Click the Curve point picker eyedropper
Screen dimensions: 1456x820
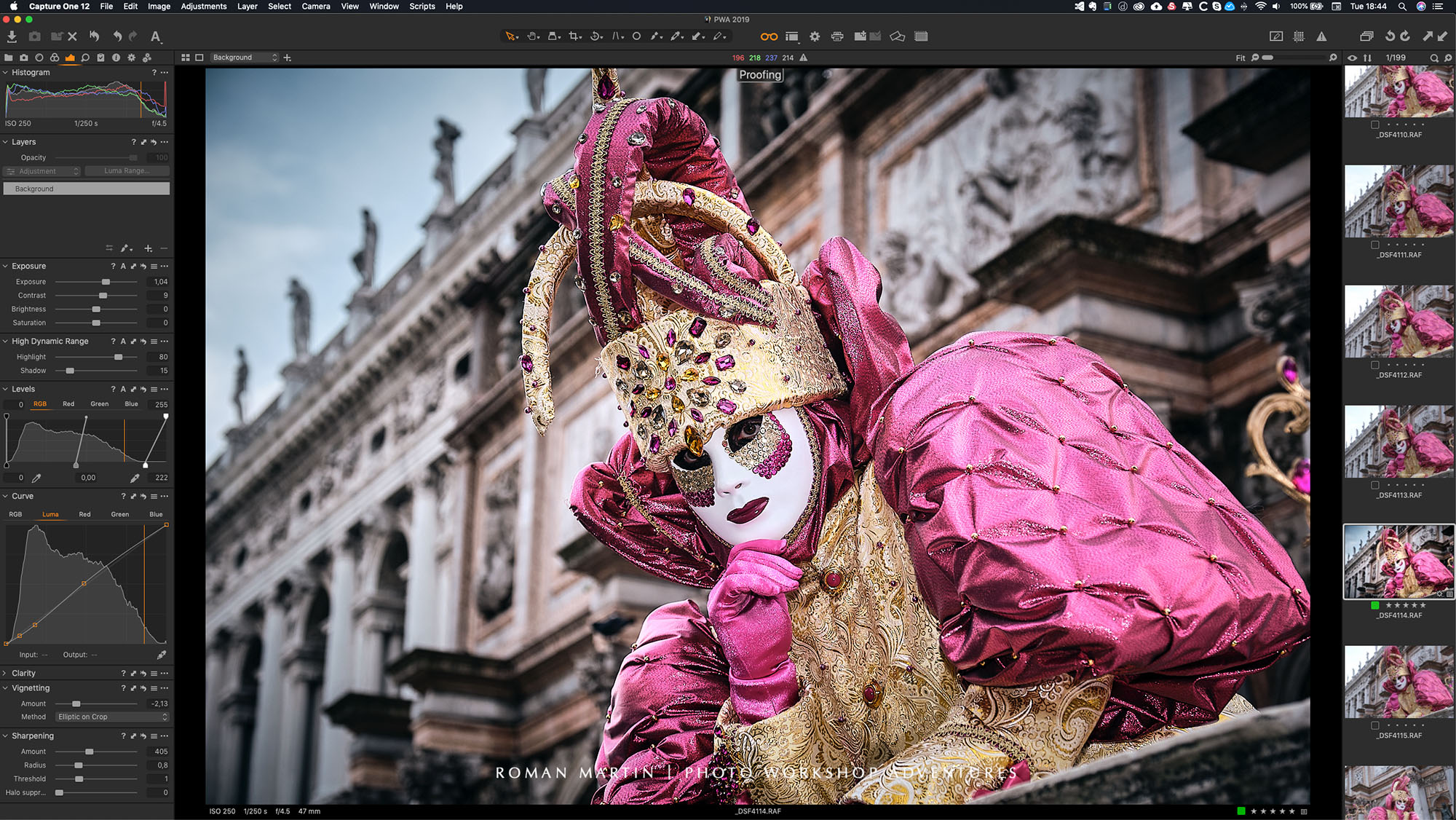[x=162, y=655]
